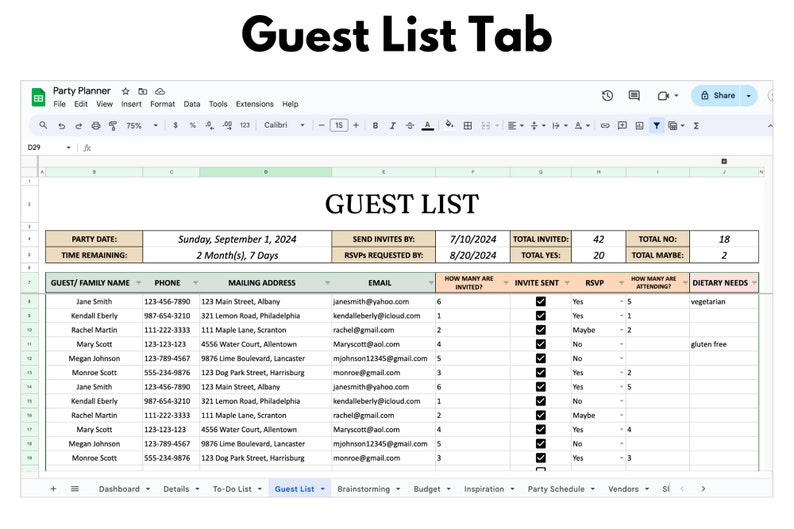Toggle Invite Sent checkbox in row 19
Viewport: 794px width, 529px height.
[x=541, y=458]
